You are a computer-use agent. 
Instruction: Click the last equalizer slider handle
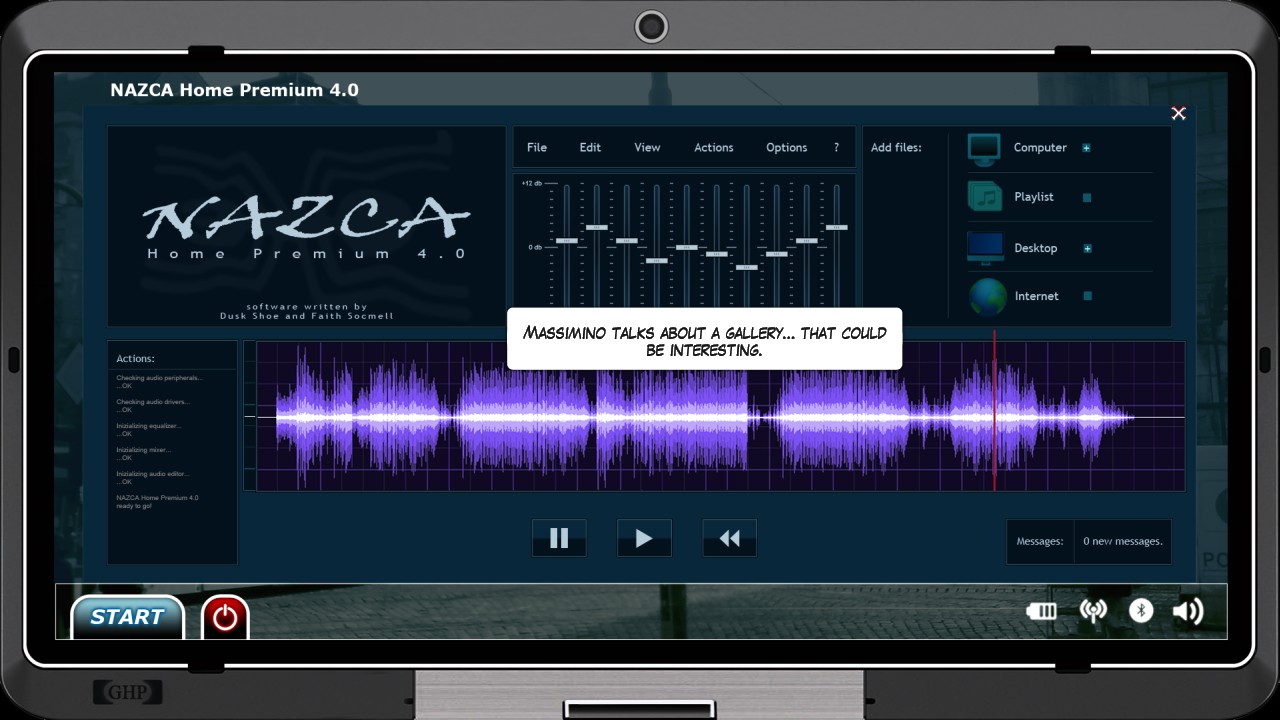click(837, 228)
